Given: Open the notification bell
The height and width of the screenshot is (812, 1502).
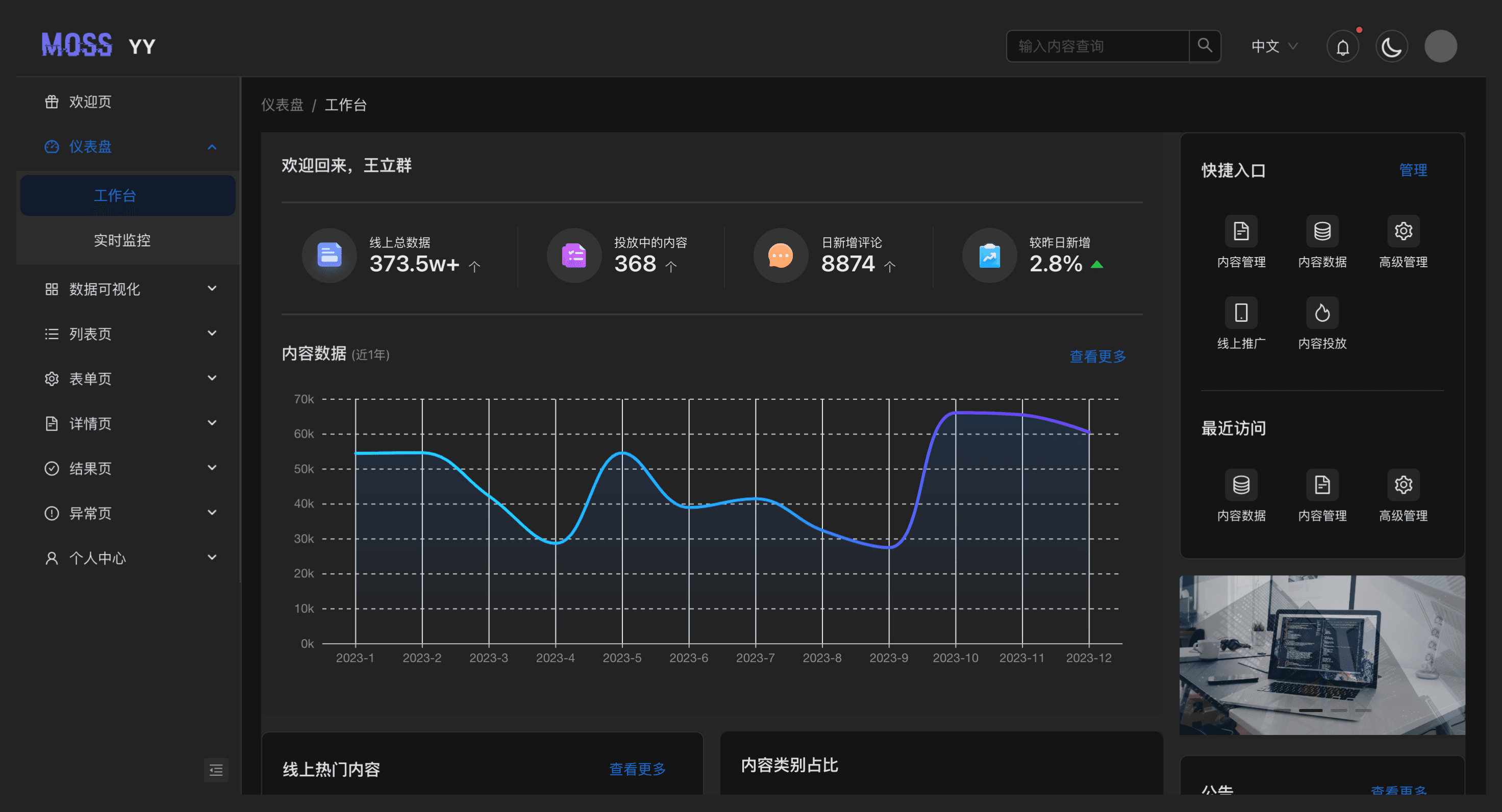Looking at the screenshot, I should [x=1343, y=46].
